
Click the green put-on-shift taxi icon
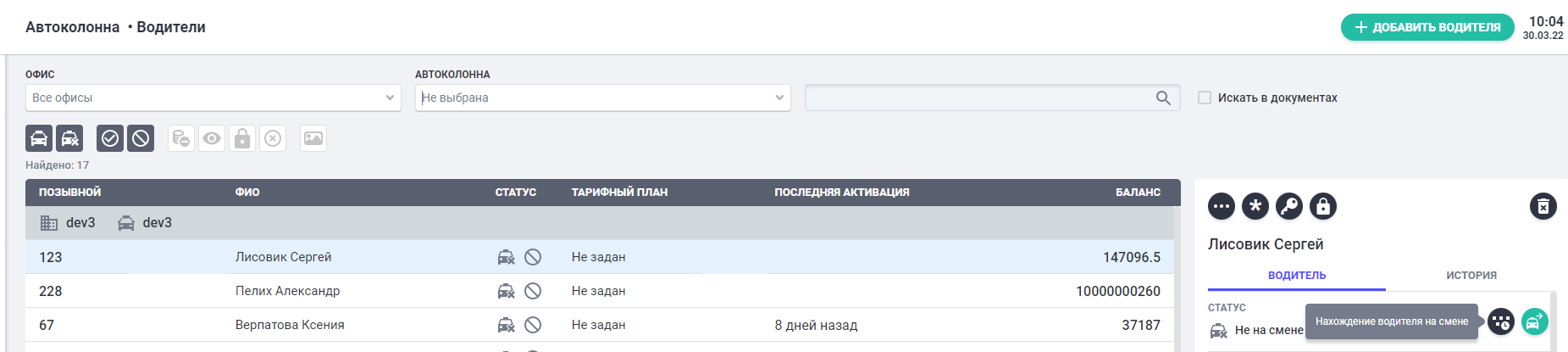[x=1534, y=321]
